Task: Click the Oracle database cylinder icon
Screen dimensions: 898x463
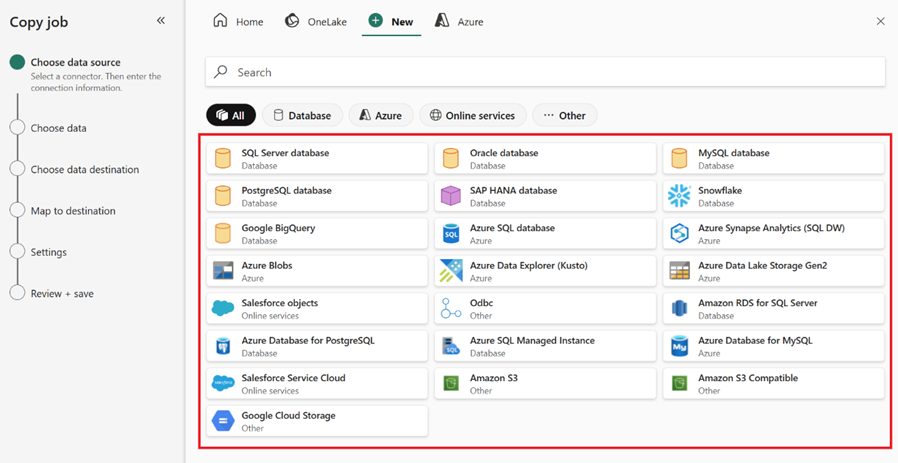Action: (451, 159)
